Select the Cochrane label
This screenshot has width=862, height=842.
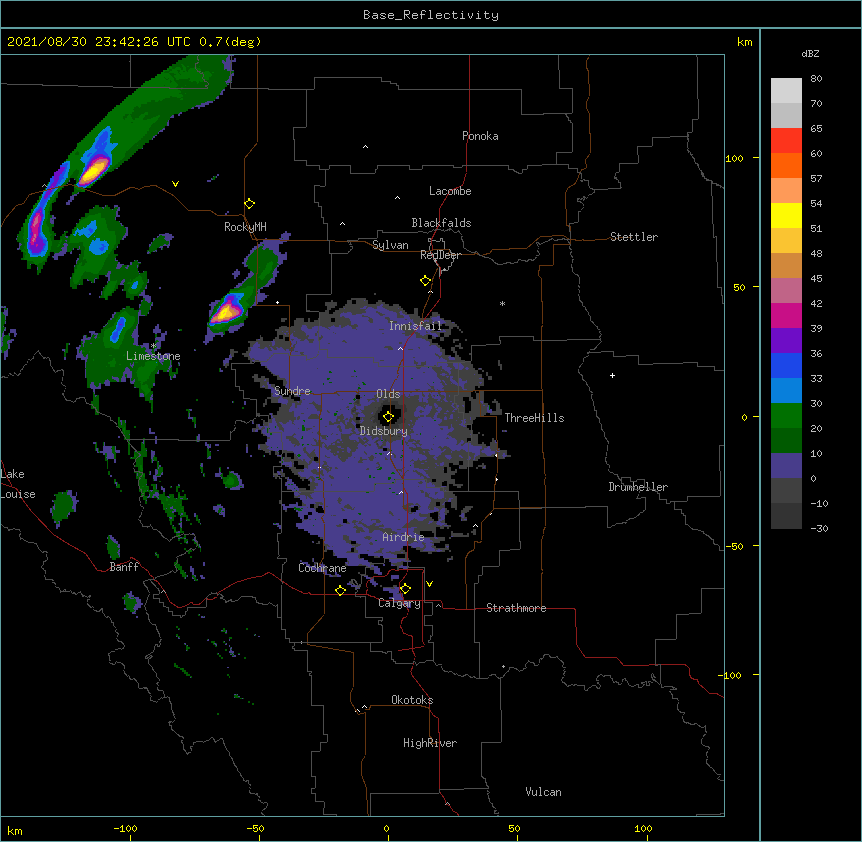pyautogui.click(x=322, y=568)
